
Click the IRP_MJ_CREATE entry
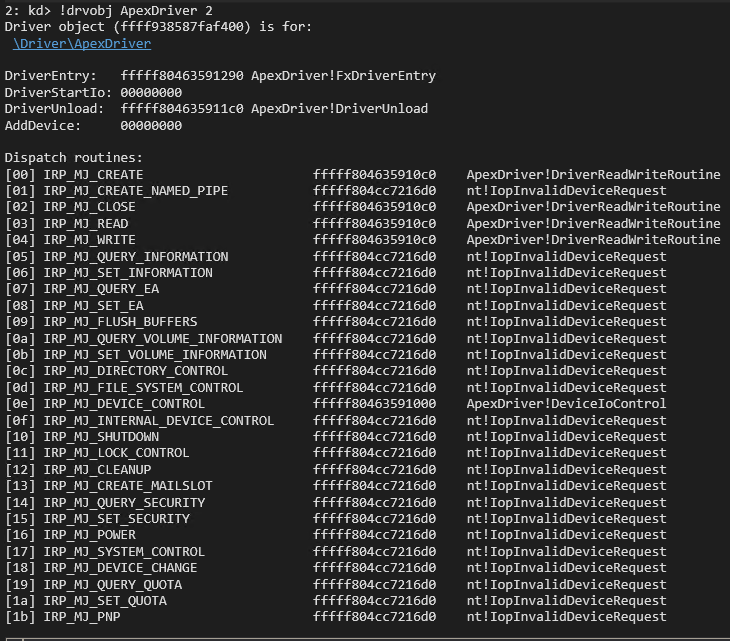(x=93, y=175)
